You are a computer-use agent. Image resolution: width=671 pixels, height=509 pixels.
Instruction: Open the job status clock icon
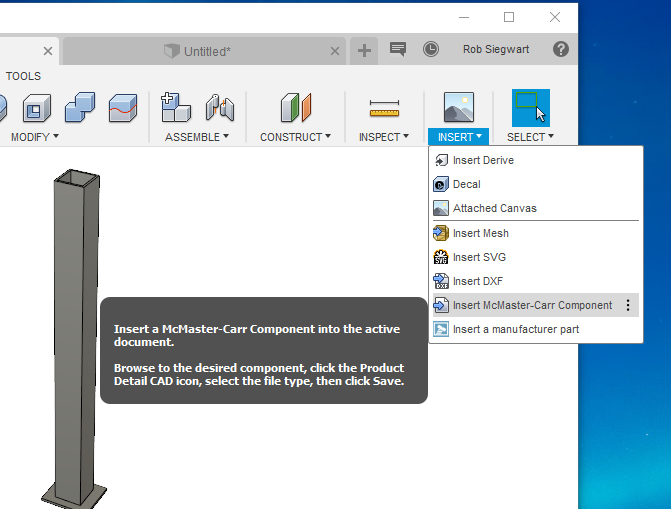tap(431, 49)
